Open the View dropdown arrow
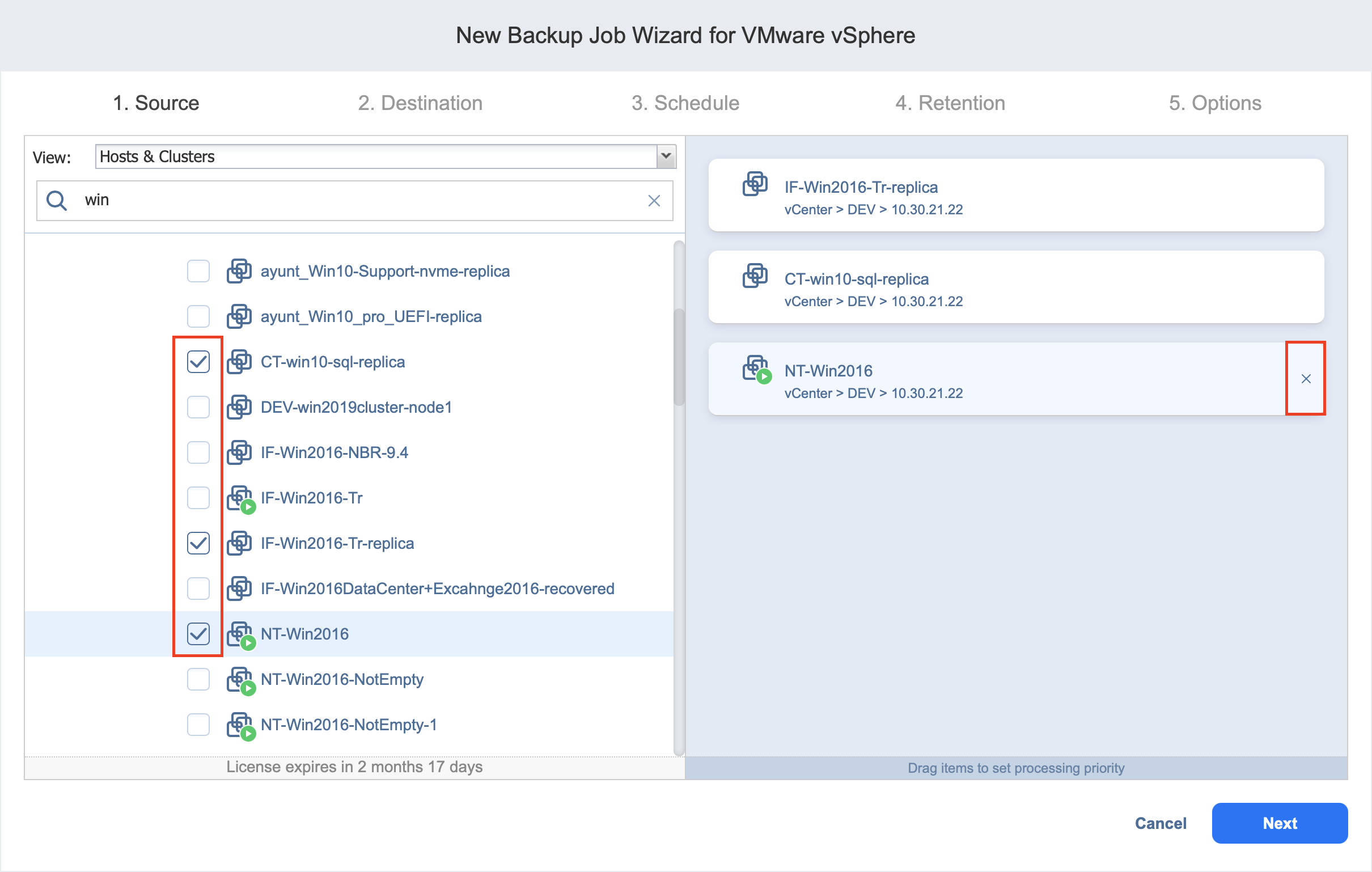This screenshot has height=872, width=1372. click(x=666, y=156)
